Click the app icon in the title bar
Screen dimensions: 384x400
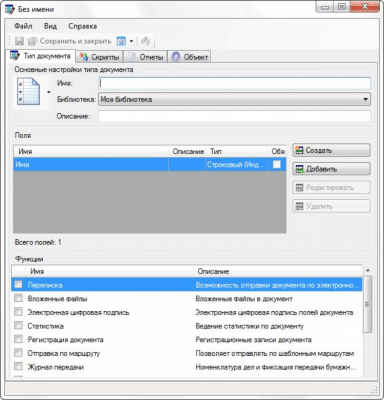pyautogui.click(x=10, y=9)
